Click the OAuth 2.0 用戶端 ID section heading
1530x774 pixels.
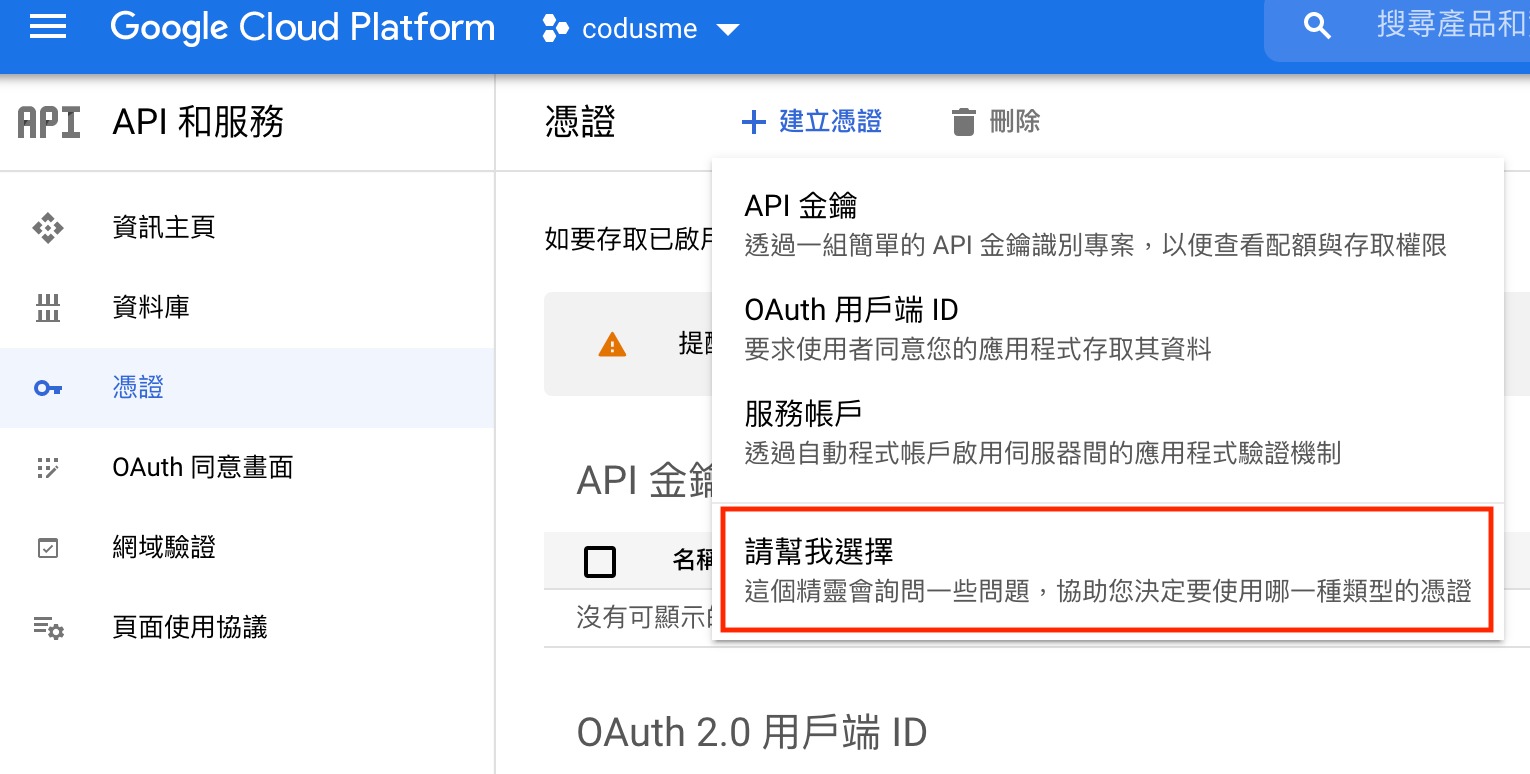coord(752,733)
